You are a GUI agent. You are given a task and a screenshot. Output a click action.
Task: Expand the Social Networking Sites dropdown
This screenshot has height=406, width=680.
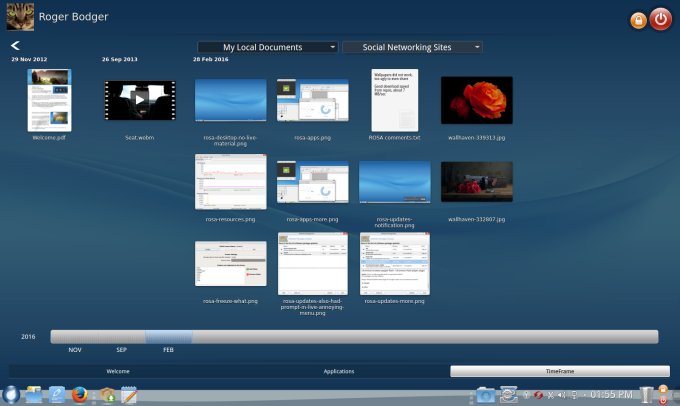click(412, 47)
